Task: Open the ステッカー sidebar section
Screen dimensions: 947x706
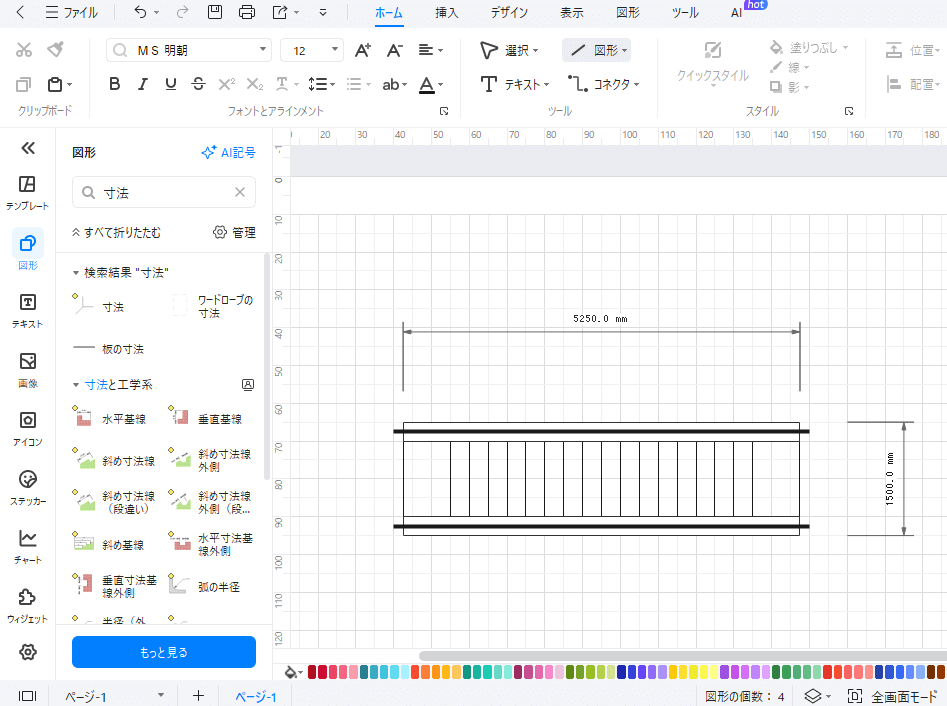Action: [x=27, y=488]
